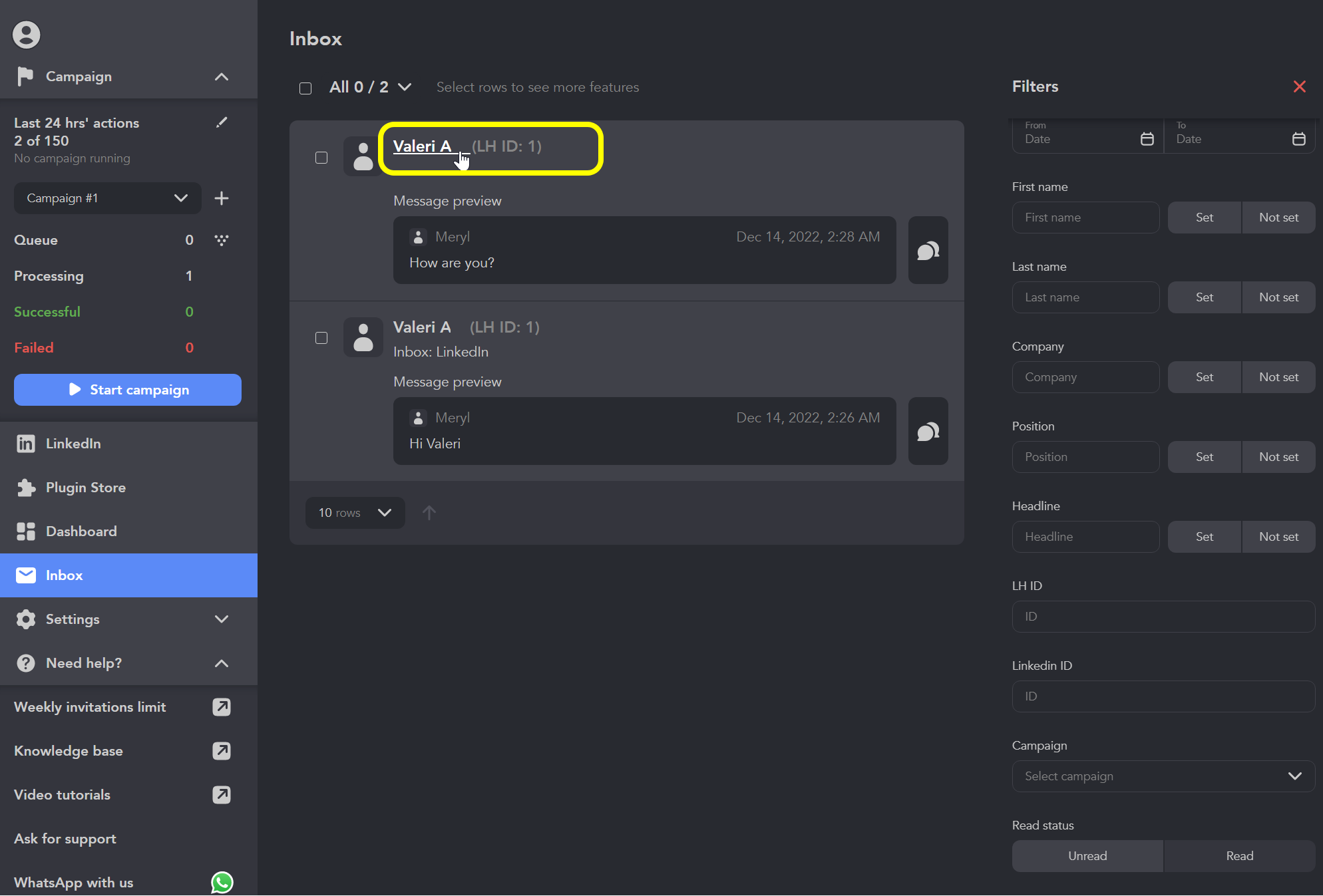Image resolution: width=1323 pixels, height=896 pixels.
Task: Focus the Linkedin ID filter input
Action: (x=1163, y=696)
